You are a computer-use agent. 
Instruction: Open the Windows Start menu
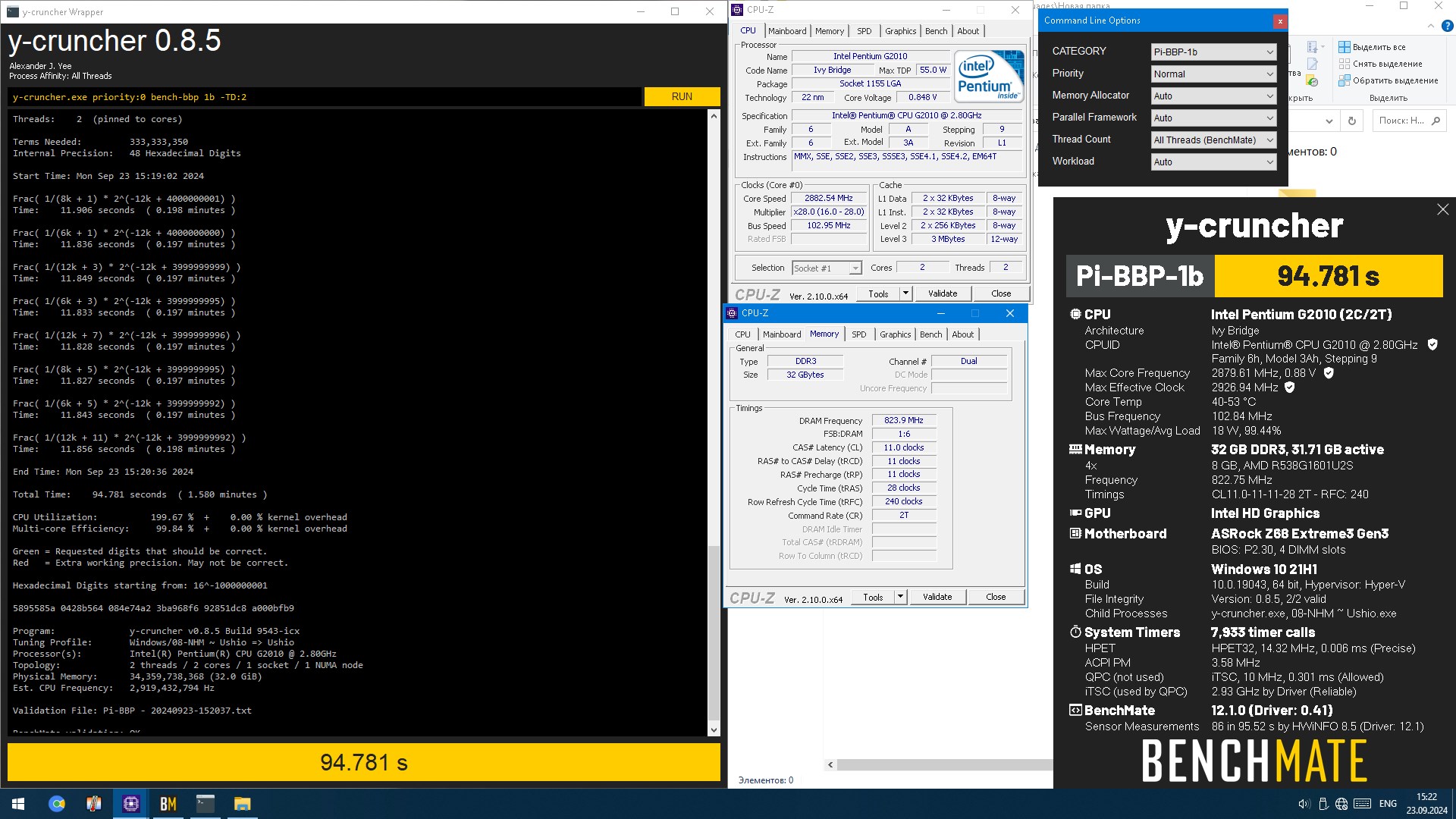pos(18,804)
